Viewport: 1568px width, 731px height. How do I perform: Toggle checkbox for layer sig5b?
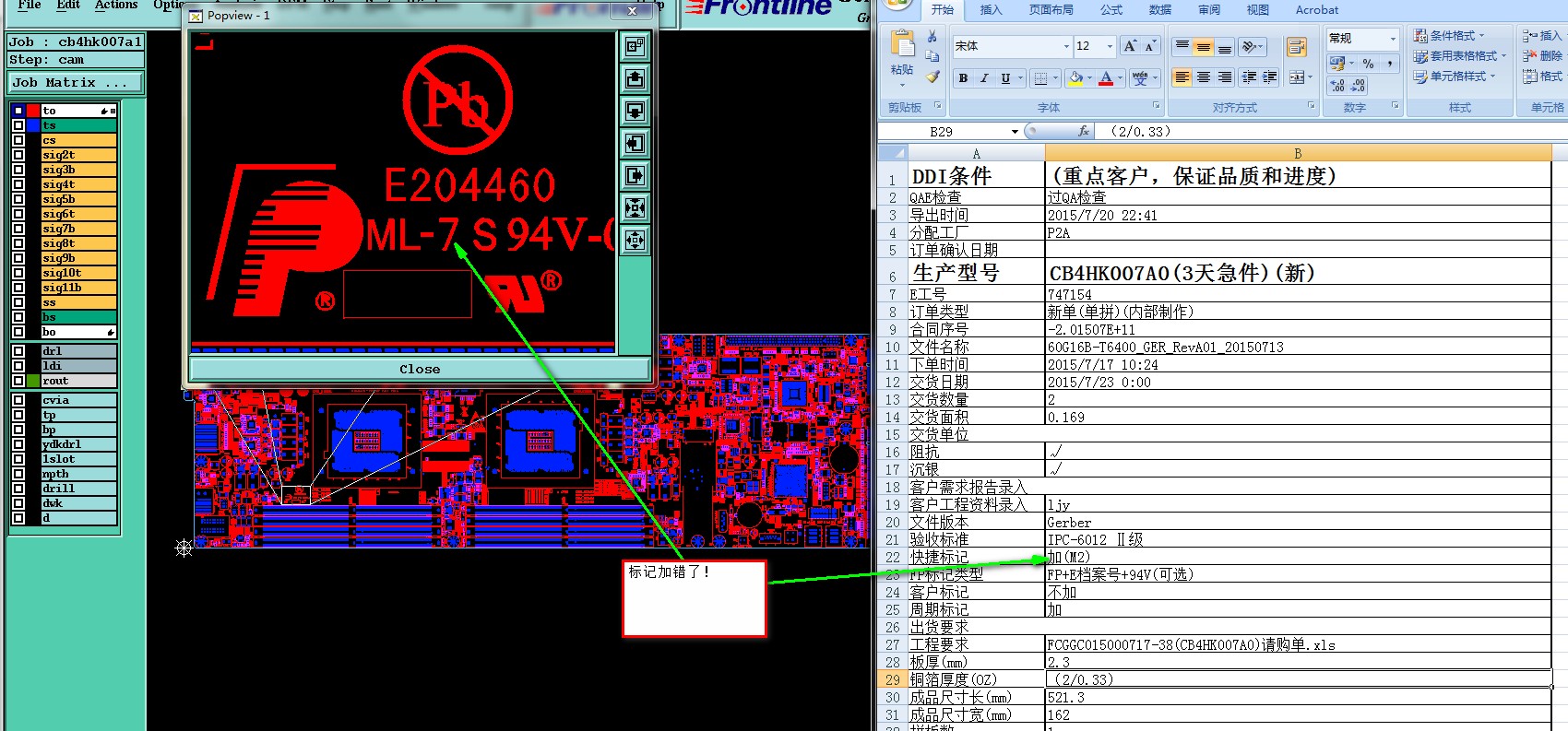(18, 199)
